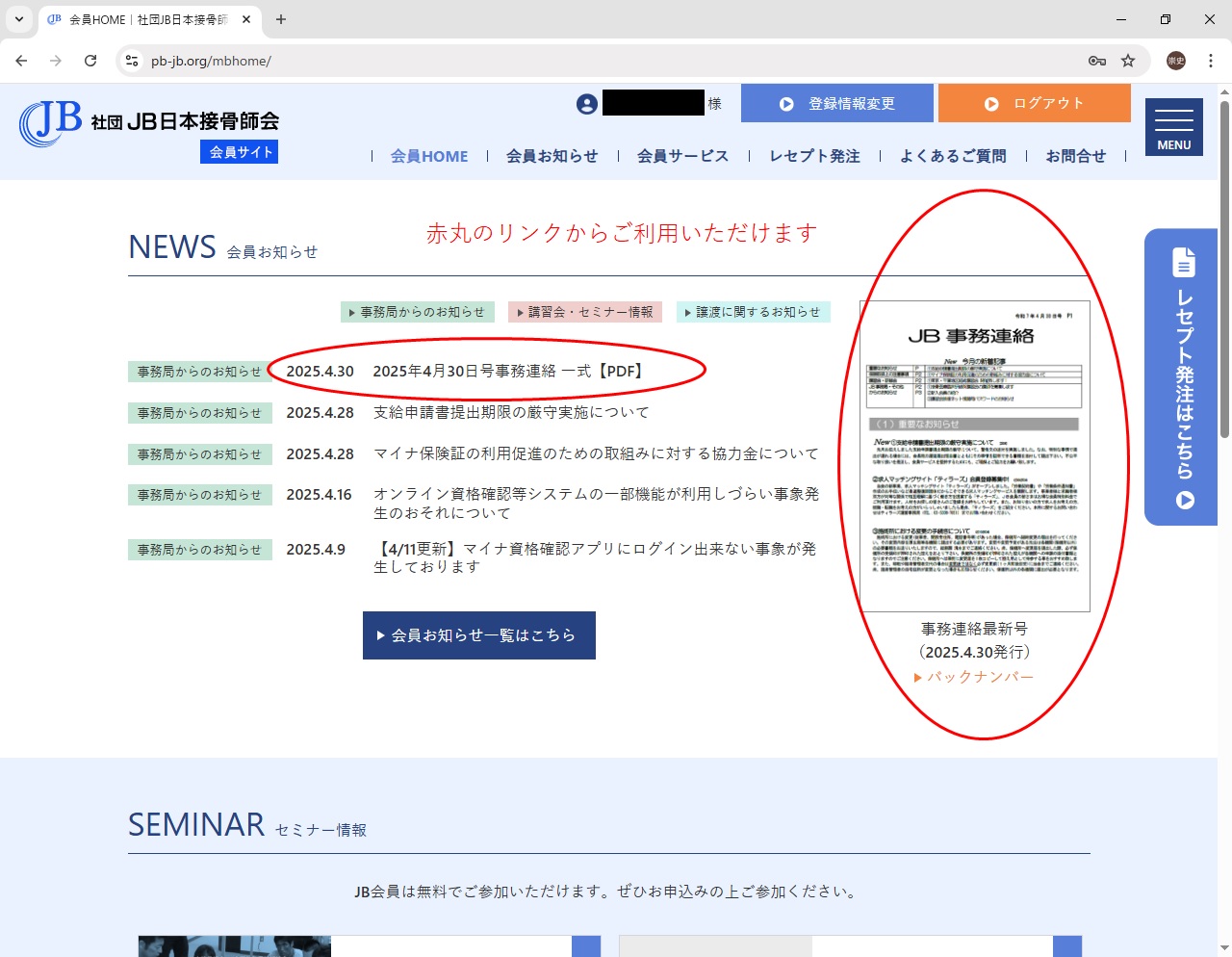Open the Chrome profile avatar
Image resolution: width=1232 pixels, height=957 pixels.
[1176, 61]
